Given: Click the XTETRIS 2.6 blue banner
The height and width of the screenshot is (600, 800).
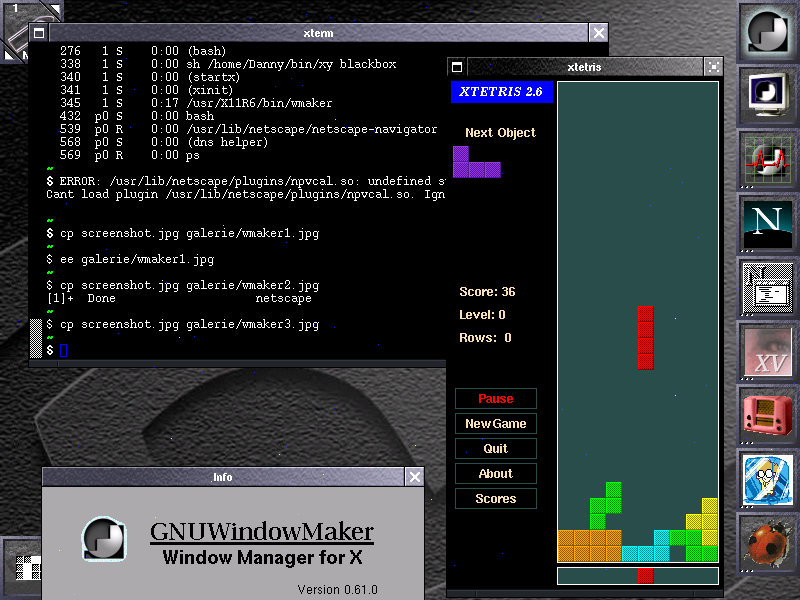Looking at the screenshot, I should pos(502,92).
